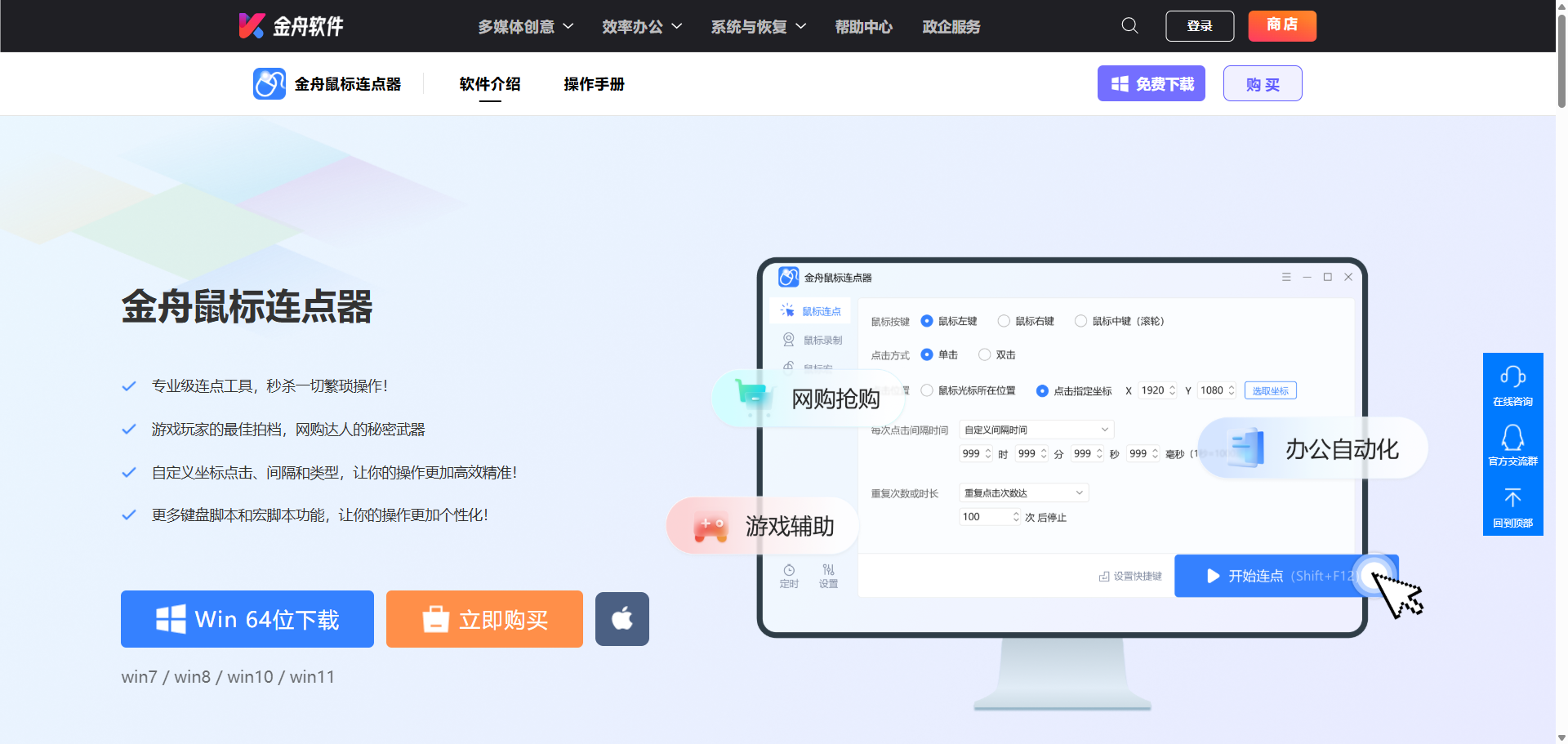Click the 免费下载 button

(x=1151, y=83)
